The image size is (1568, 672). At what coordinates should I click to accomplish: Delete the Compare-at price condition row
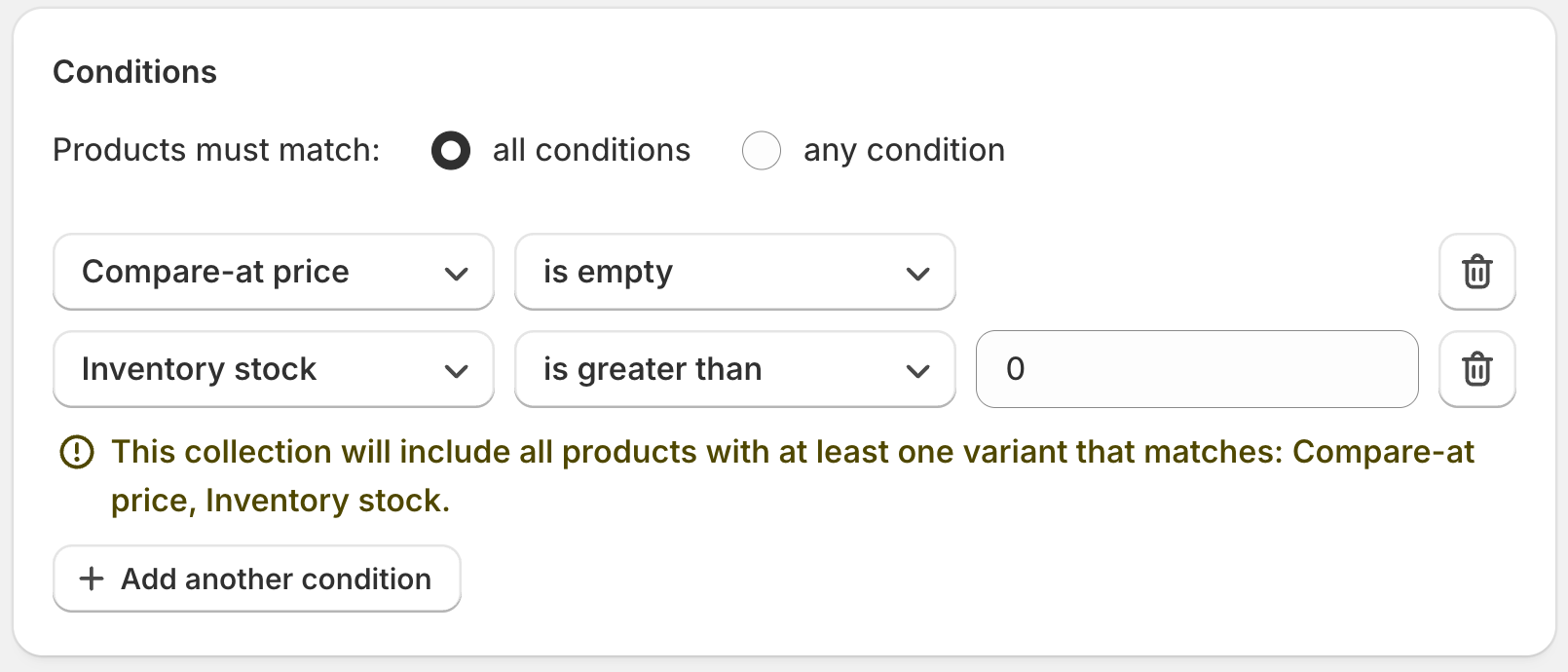tap(1476, 272)
